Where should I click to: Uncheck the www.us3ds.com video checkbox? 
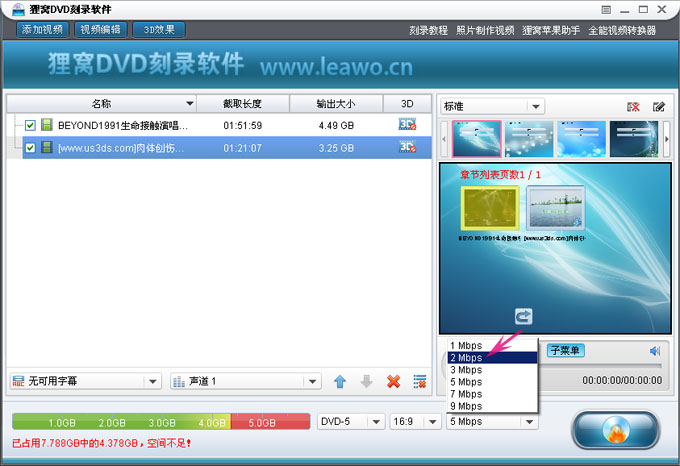tap(30, 148)
